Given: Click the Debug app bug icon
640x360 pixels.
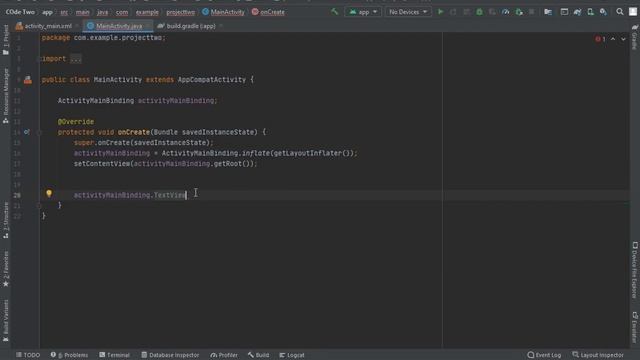Looking at the screenshot, I should [480, 12].
